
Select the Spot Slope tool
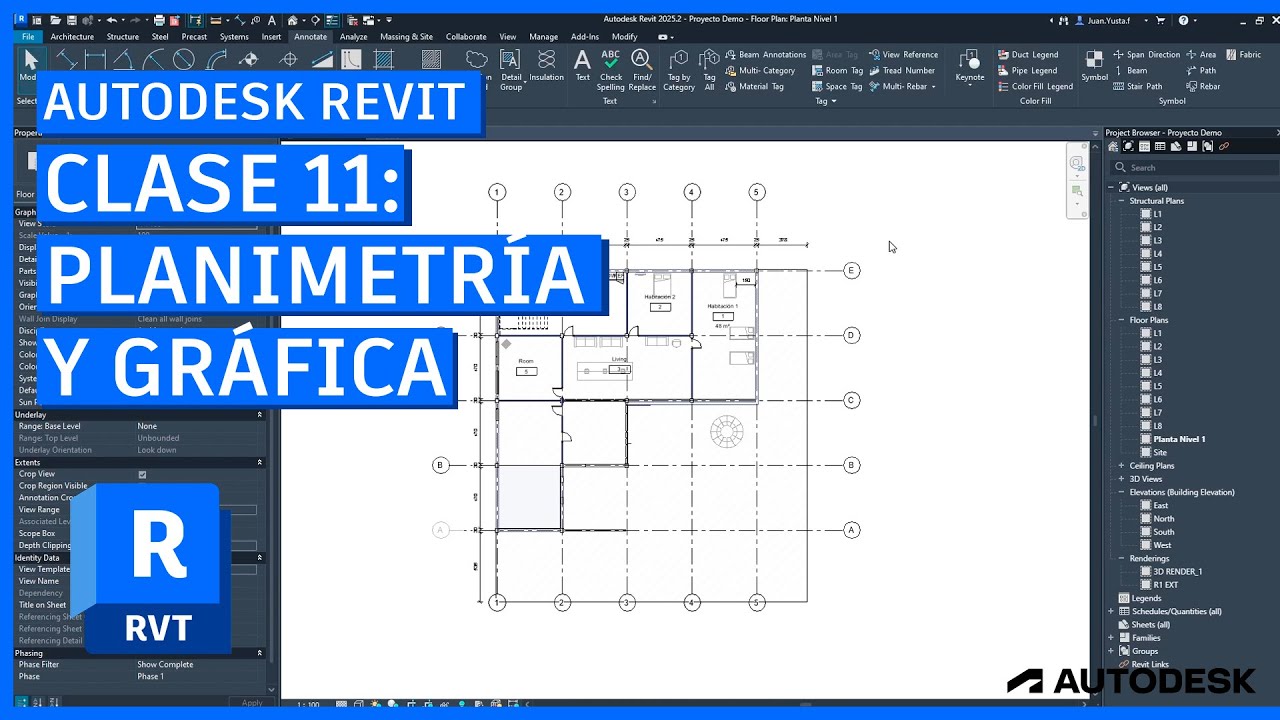[322, 59]
